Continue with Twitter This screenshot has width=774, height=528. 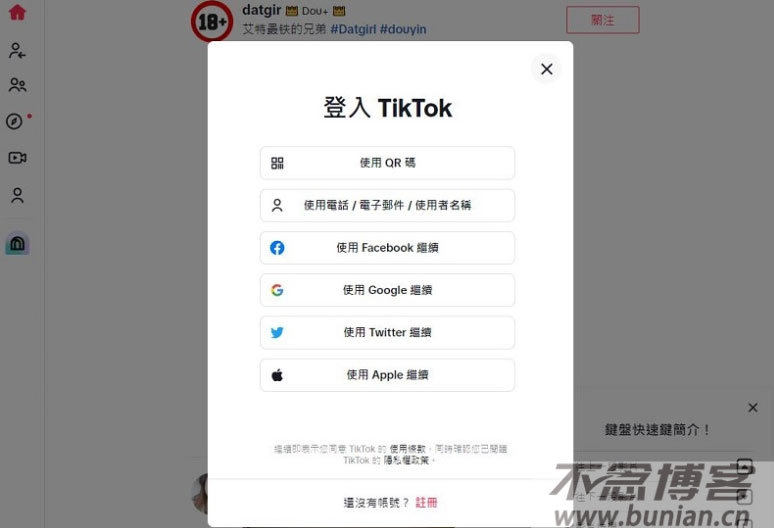click(x=387, y=333)
